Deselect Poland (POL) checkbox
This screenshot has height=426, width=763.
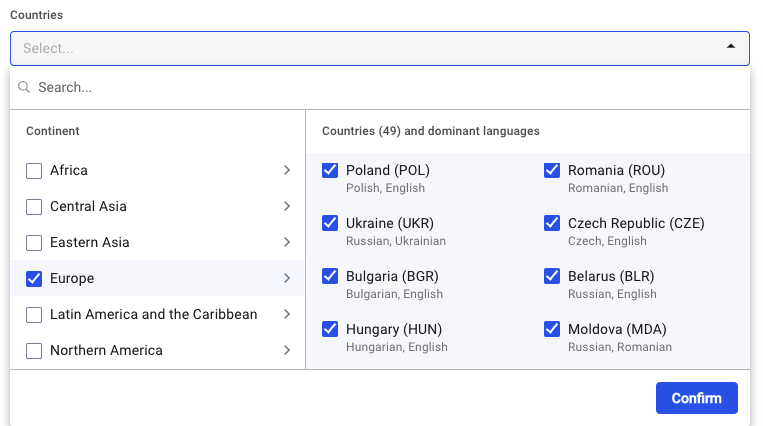coord(330,171)
